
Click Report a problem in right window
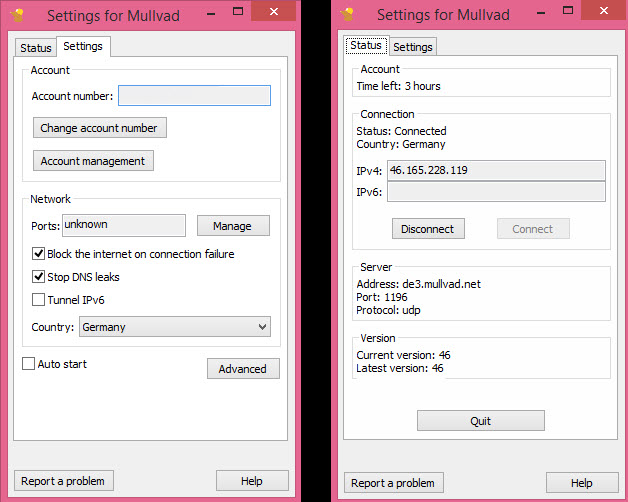point(394,483)
